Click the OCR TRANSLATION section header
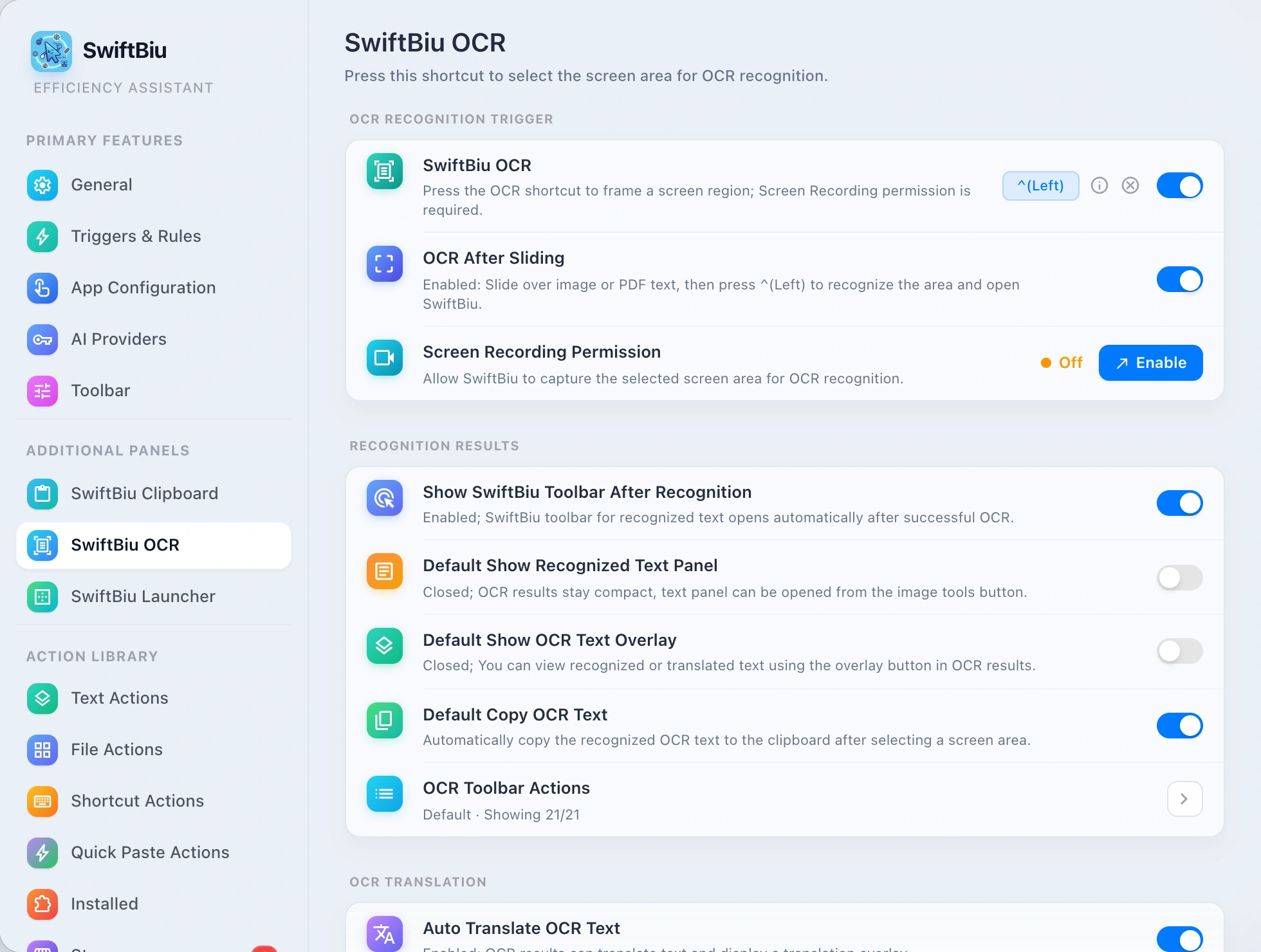The image size is (1261, 952). pos(418,883)
